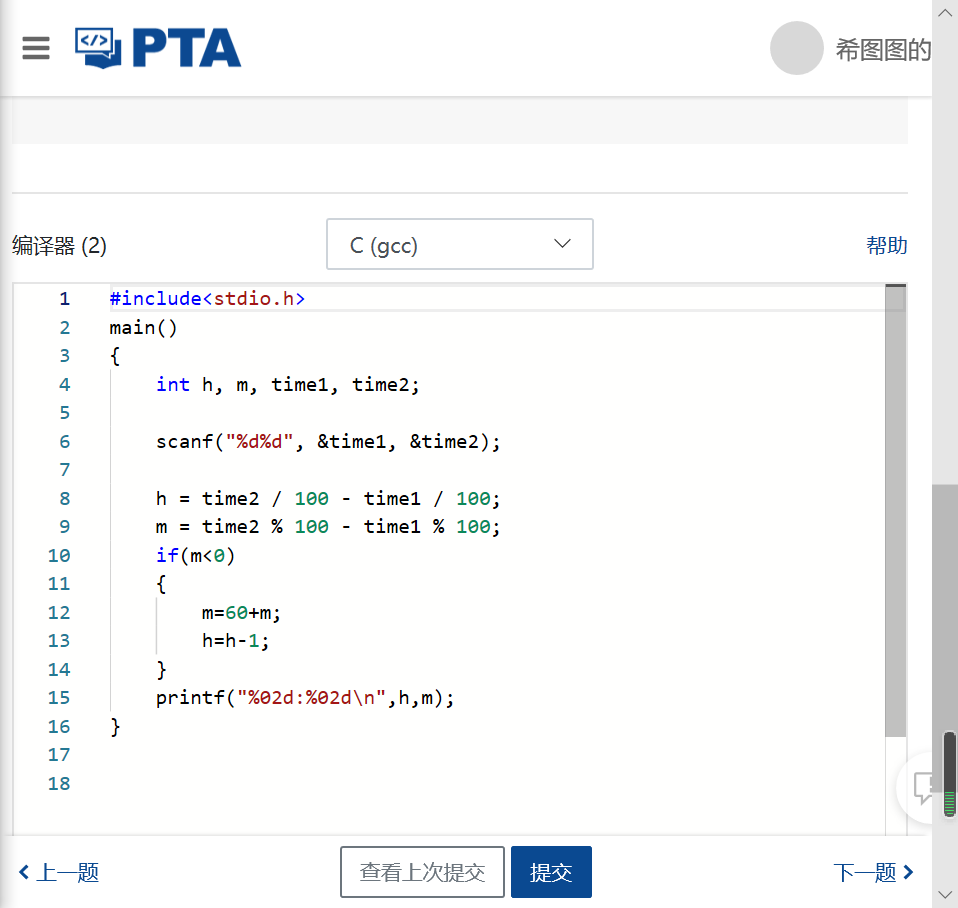Open the hamburger navigation menu
This screenshot has width=958, height=908.
coord(36,48)
